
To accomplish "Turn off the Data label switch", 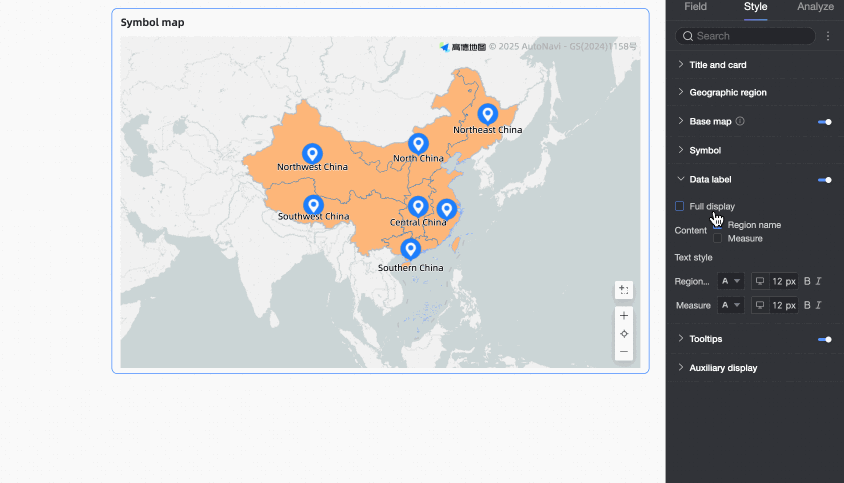I will 825,180.
